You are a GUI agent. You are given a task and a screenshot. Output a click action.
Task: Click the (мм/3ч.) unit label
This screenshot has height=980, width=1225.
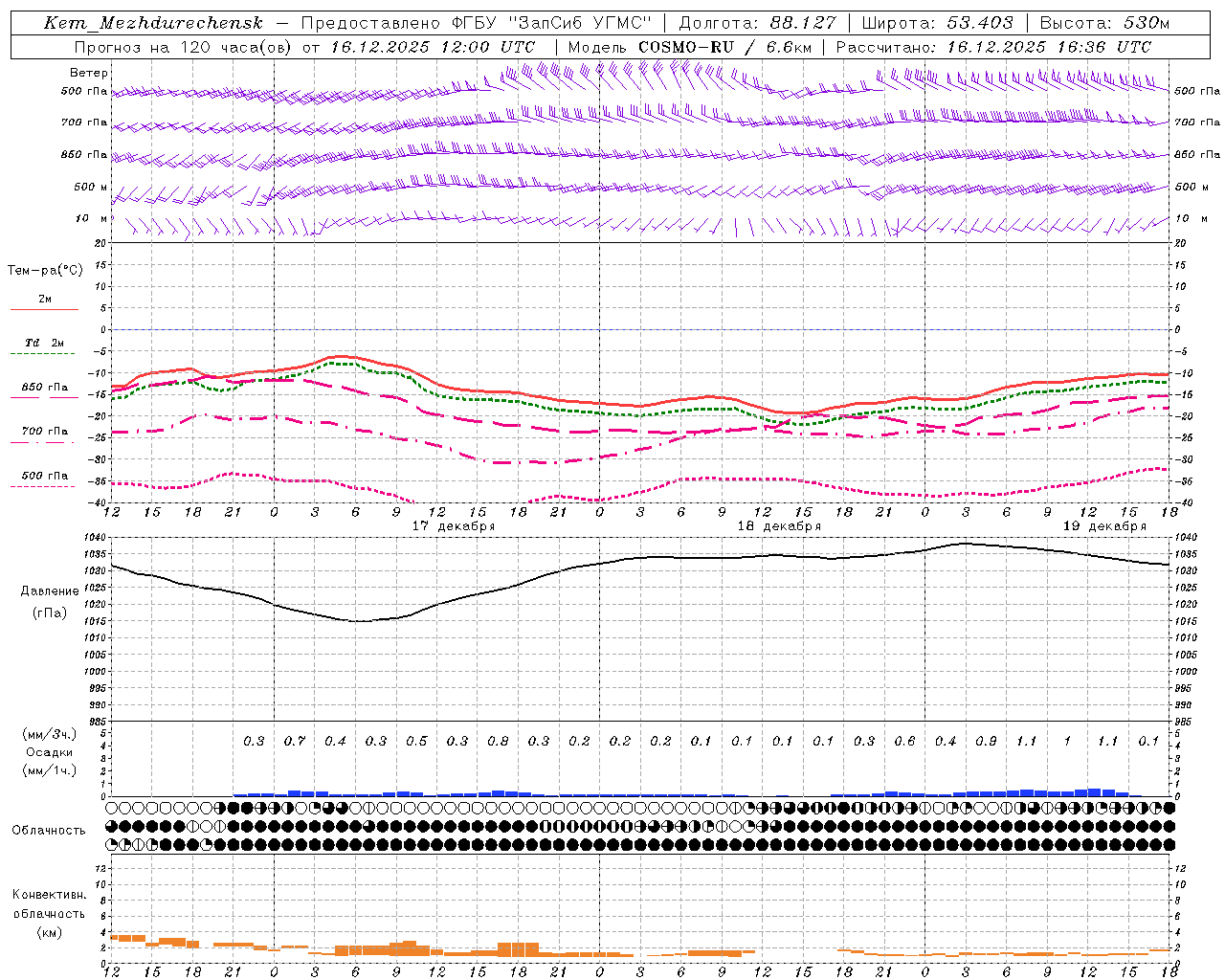click(50, 734)
